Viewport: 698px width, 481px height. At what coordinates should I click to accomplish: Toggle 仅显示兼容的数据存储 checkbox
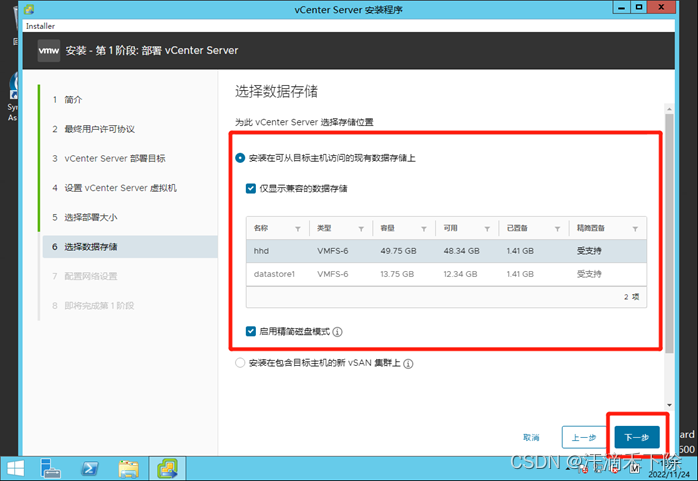251,188
